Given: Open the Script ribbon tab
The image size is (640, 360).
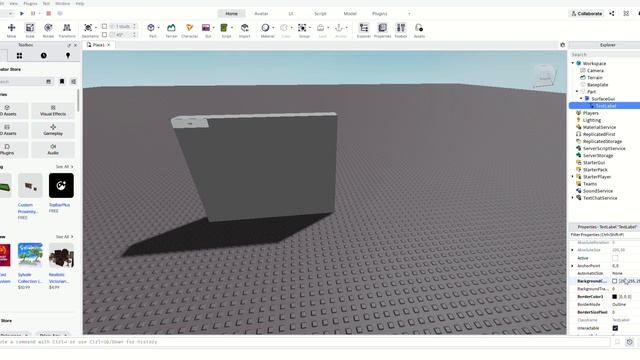Looking at the screenshot, I should 320,13.
